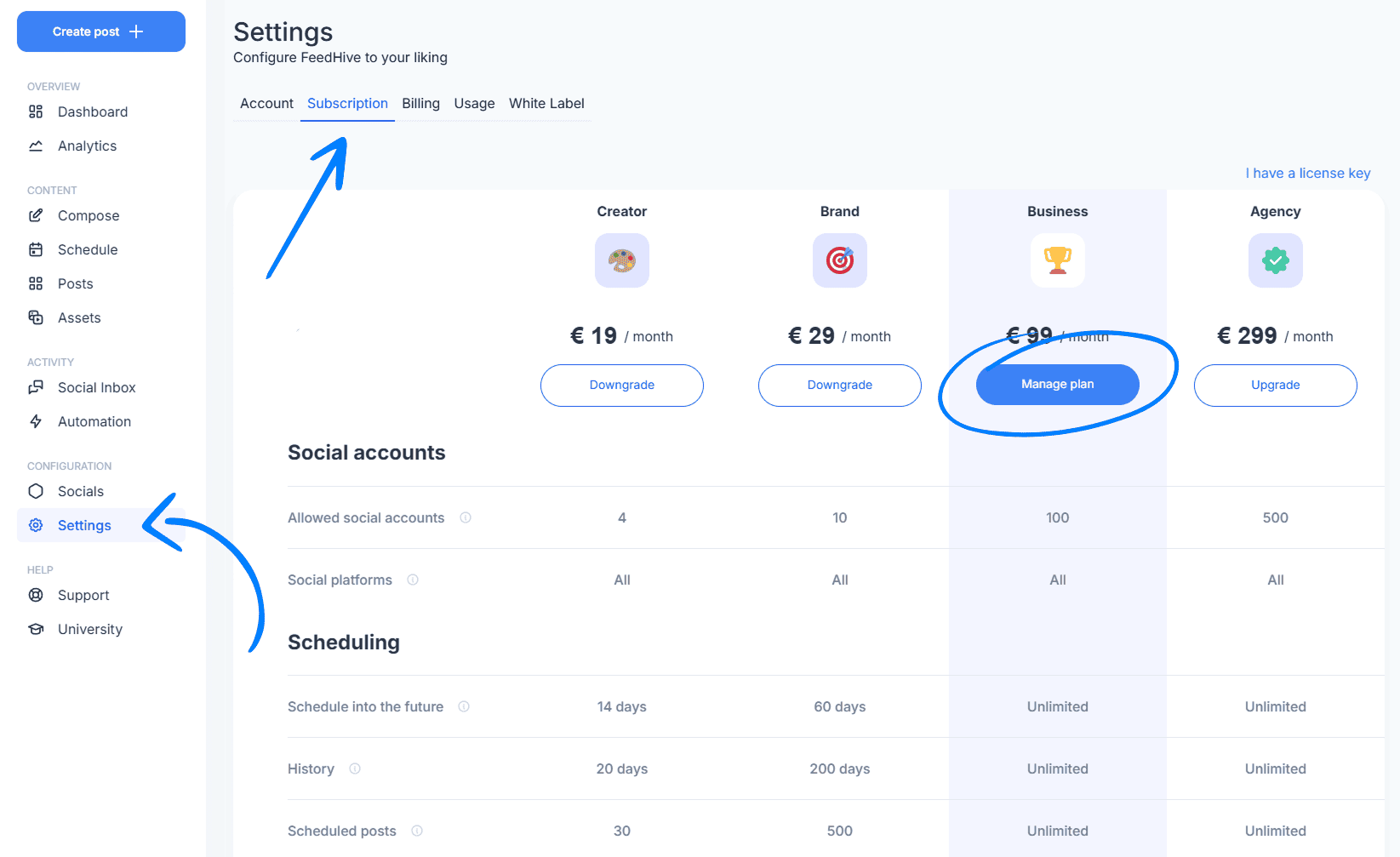Open Dashboard from the sidebar

[101, 111]
